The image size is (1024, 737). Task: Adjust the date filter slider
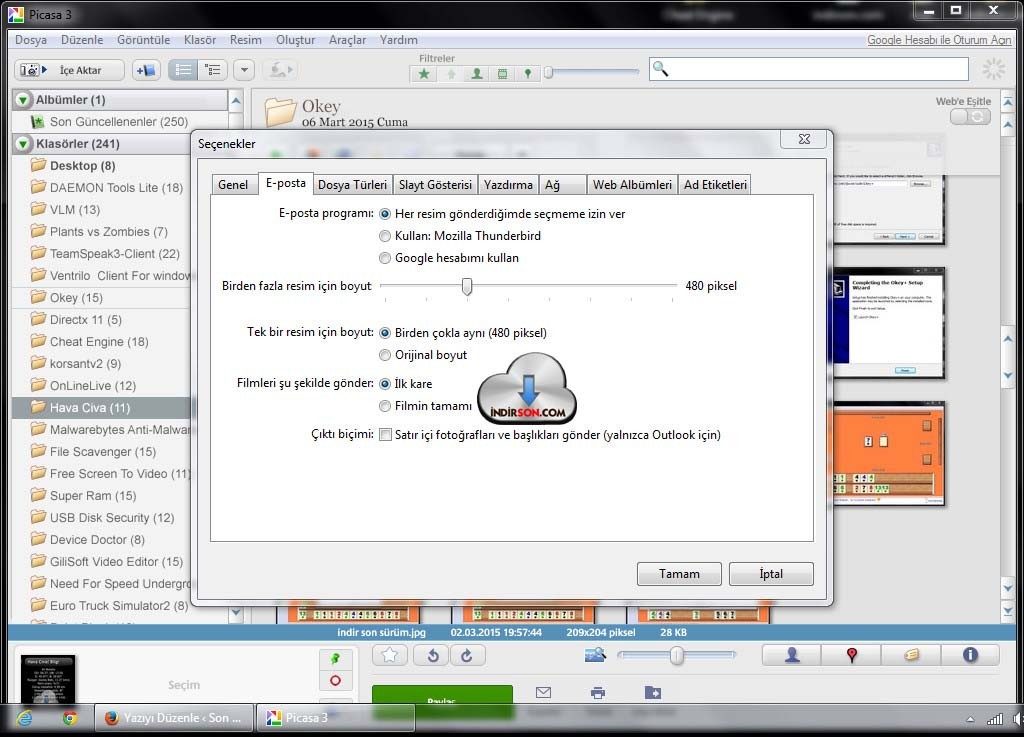pyautogui.click(x=549, y=72)
